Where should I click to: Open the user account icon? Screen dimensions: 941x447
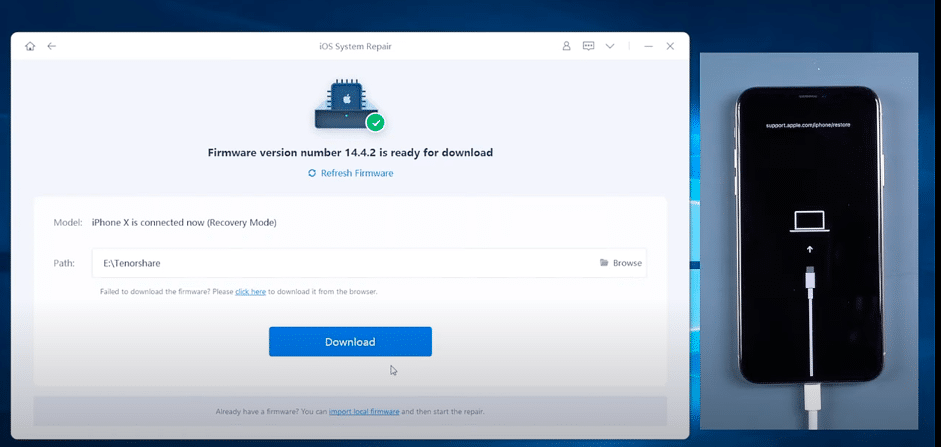coord(566,46)
